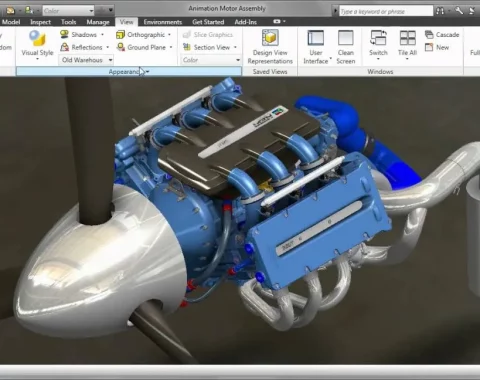Open the Color dropdown in ribbon
The width and height of the screenshot is (480, 380).
(211, 60)
